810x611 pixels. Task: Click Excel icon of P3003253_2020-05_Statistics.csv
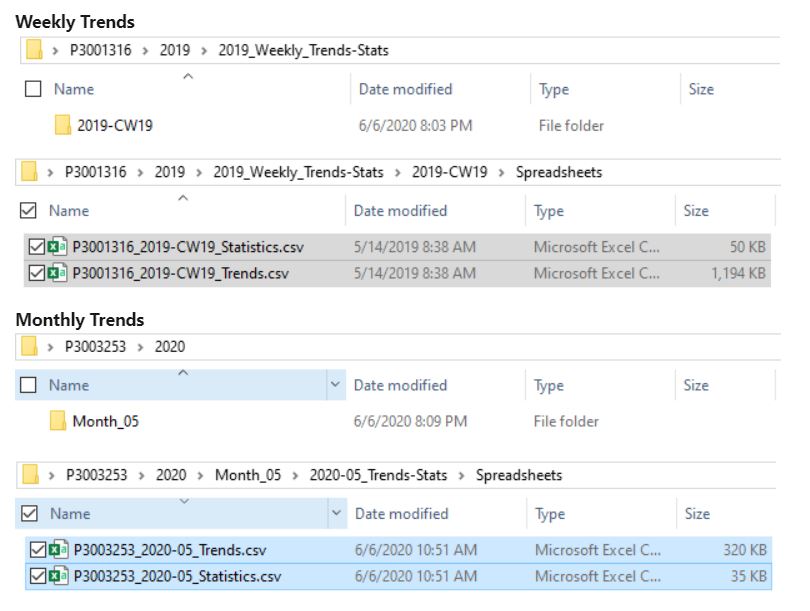pyautogui.click(x=58, y=576)
